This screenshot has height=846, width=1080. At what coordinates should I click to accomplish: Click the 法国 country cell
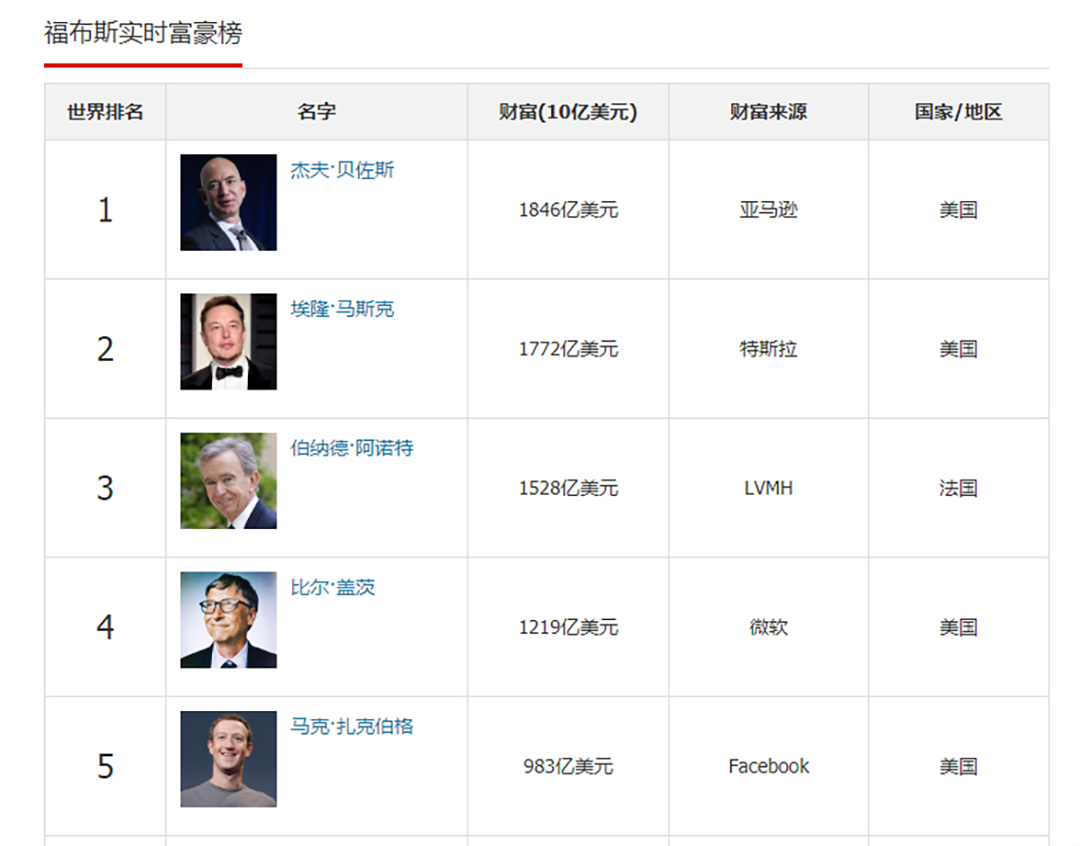coord(958,488)
